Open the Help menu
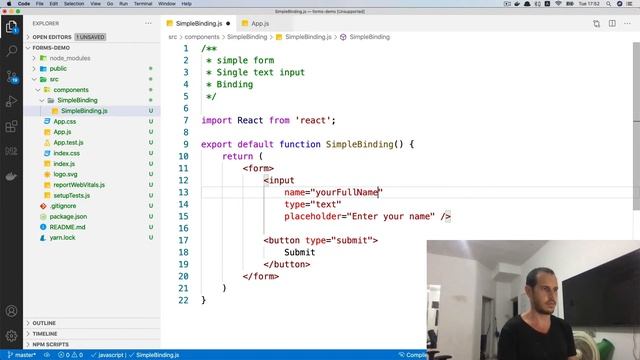This screenshot has height=360, width=640. coord(186,4)
